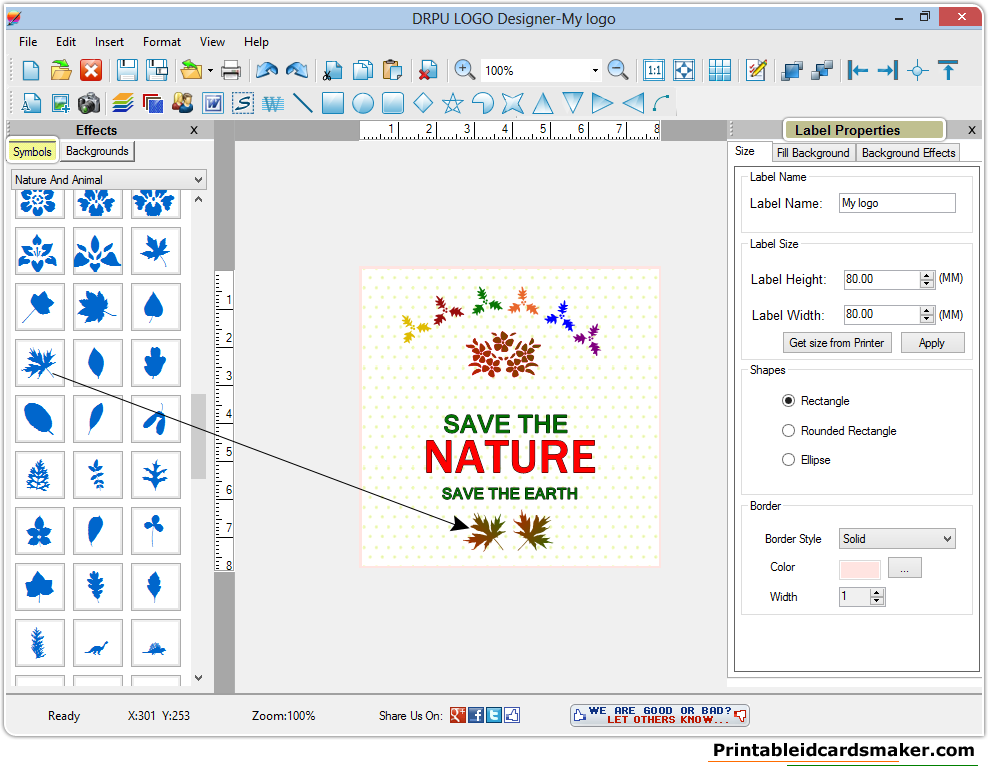
Task: Click the Print icon
Action: [231, 70]
